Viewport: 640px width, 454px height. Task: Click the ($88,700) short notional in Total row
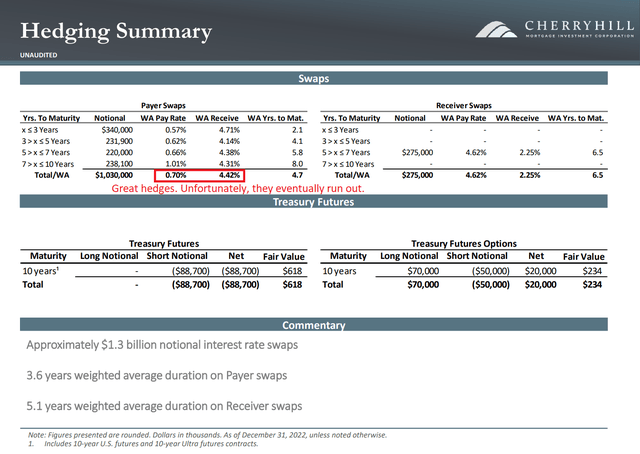tap(191, 285)
